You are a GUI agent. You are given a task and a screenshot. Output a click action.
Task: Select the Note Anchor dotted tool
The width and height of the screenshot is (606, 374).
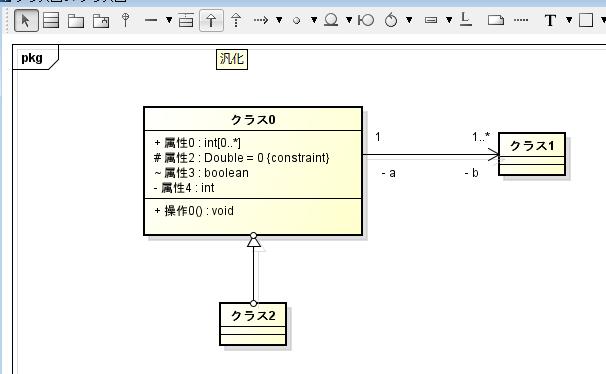[521, 20]
